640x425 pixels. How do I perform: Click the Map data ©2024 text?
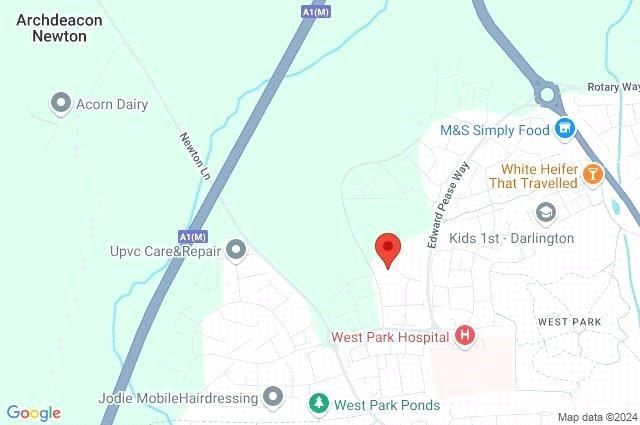point(598,417)
